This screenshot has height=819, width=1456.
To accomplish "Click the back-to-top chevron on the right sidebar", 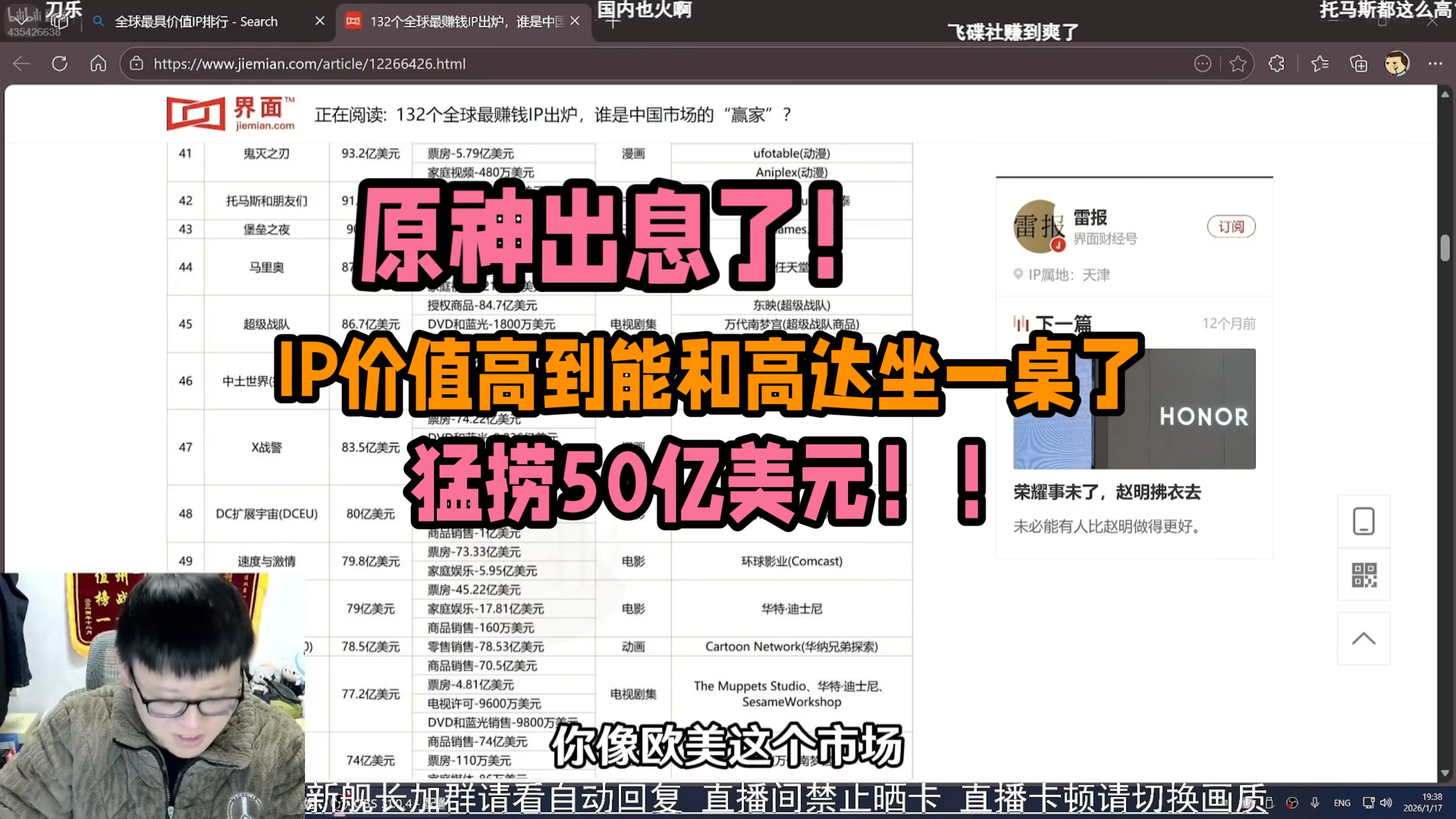I will 1364,638.
